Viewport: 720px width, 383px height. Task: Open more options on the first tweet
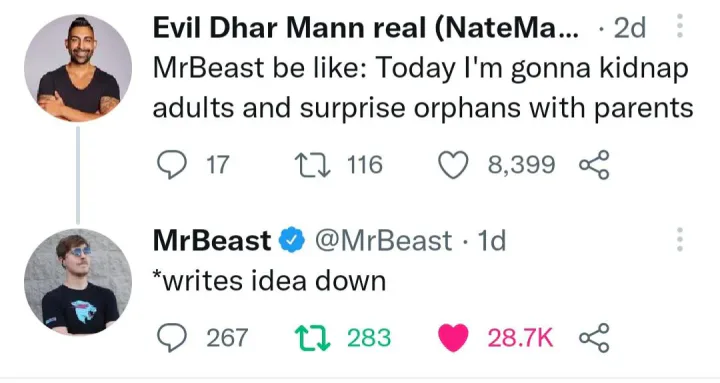tap(680, 26)
